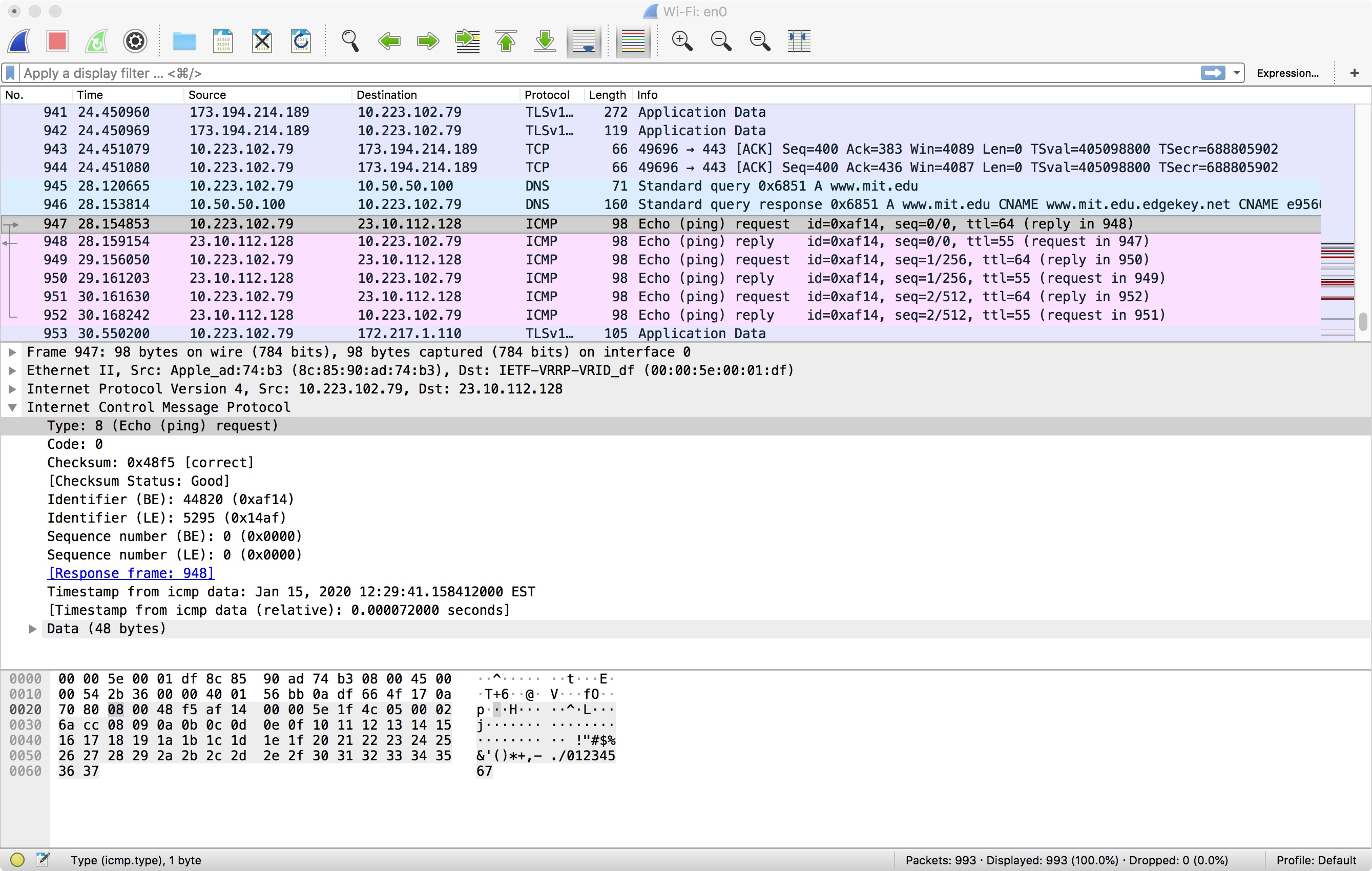Open the display filter history dropdown

pos(1236,73)
